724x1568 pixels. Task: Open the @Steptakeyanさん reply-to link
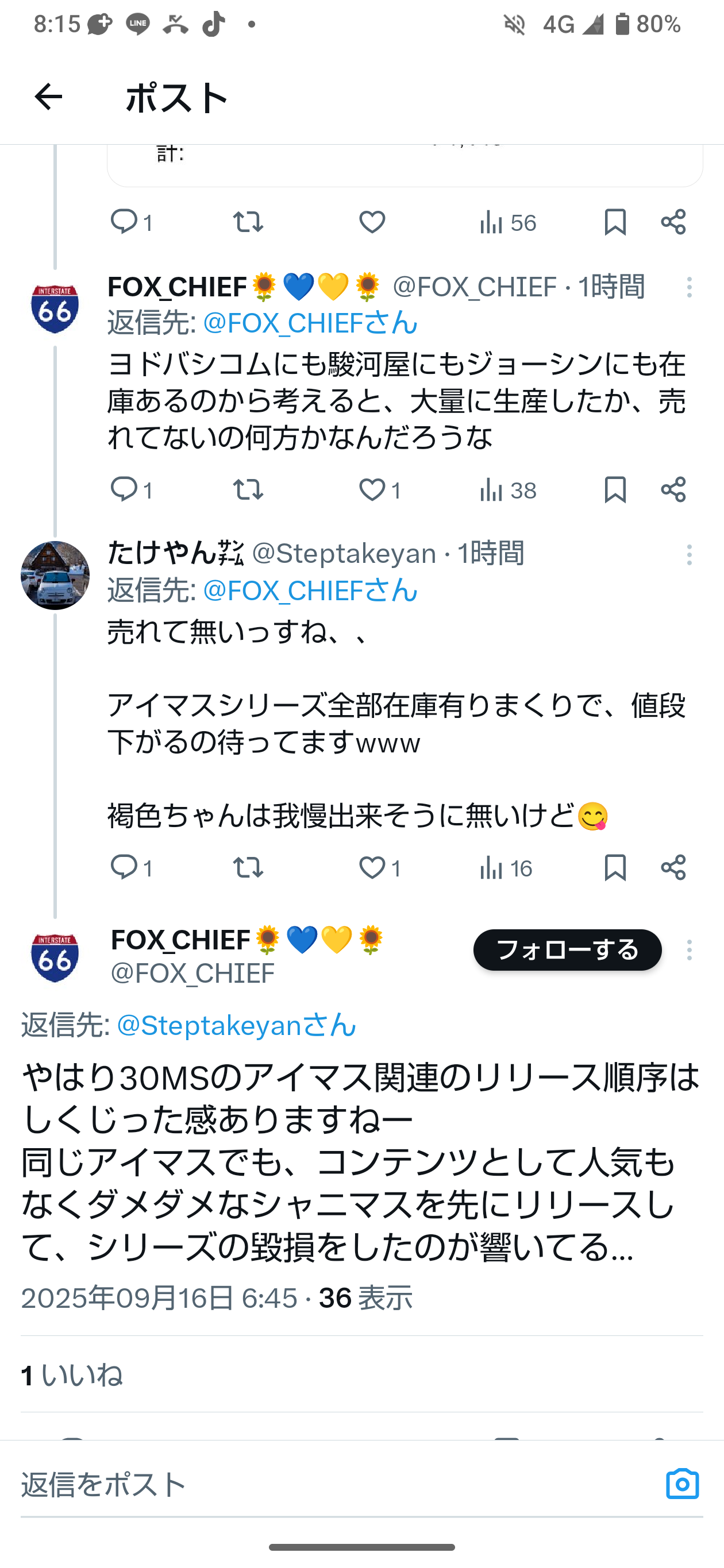click(x=236, y=1025)
